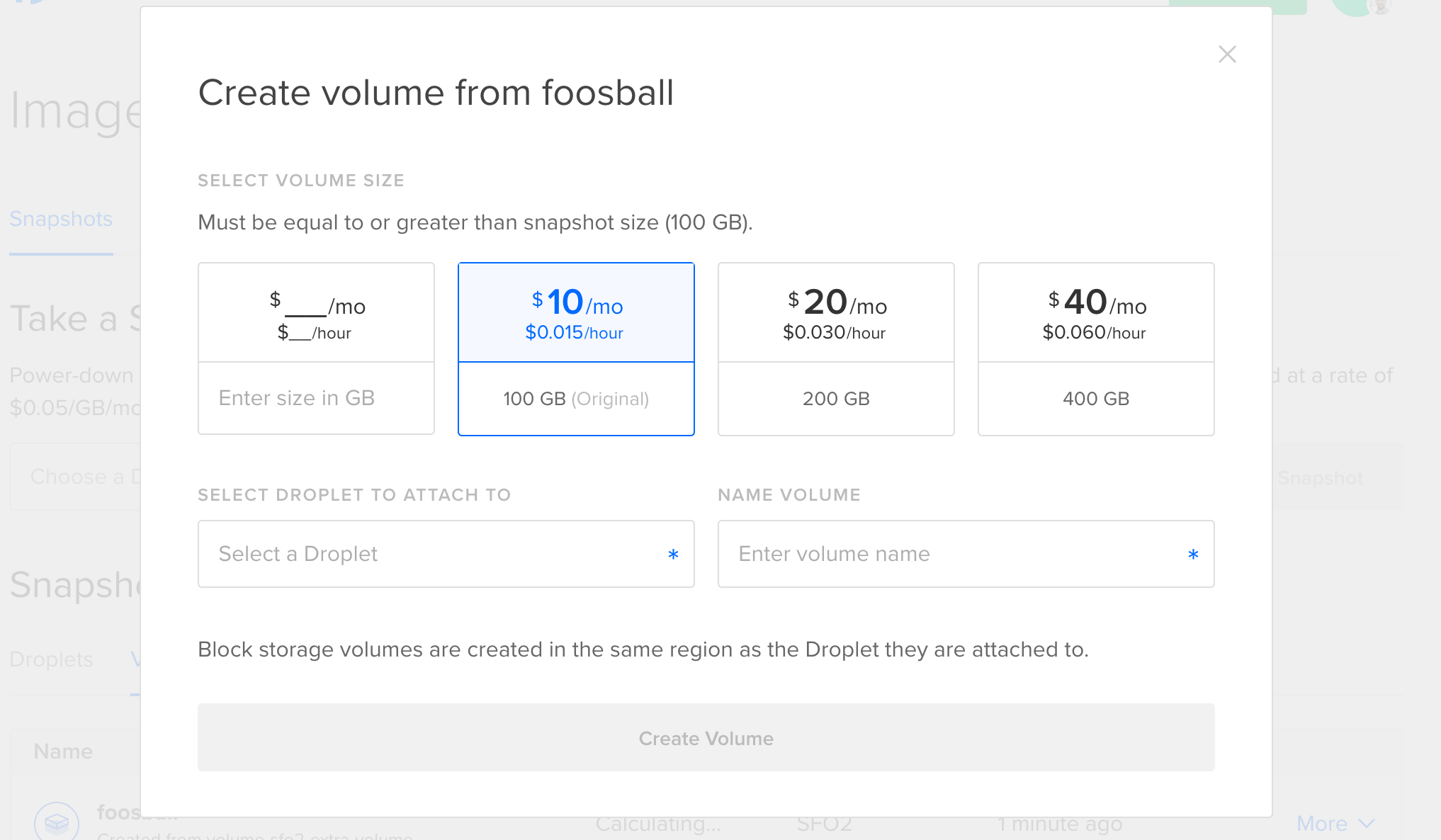The width and height of the screenshot is (1441, 840).
Task: Open the More menu for foosball snapshot
Action: pyautogui.click(x=1335, y=824)
